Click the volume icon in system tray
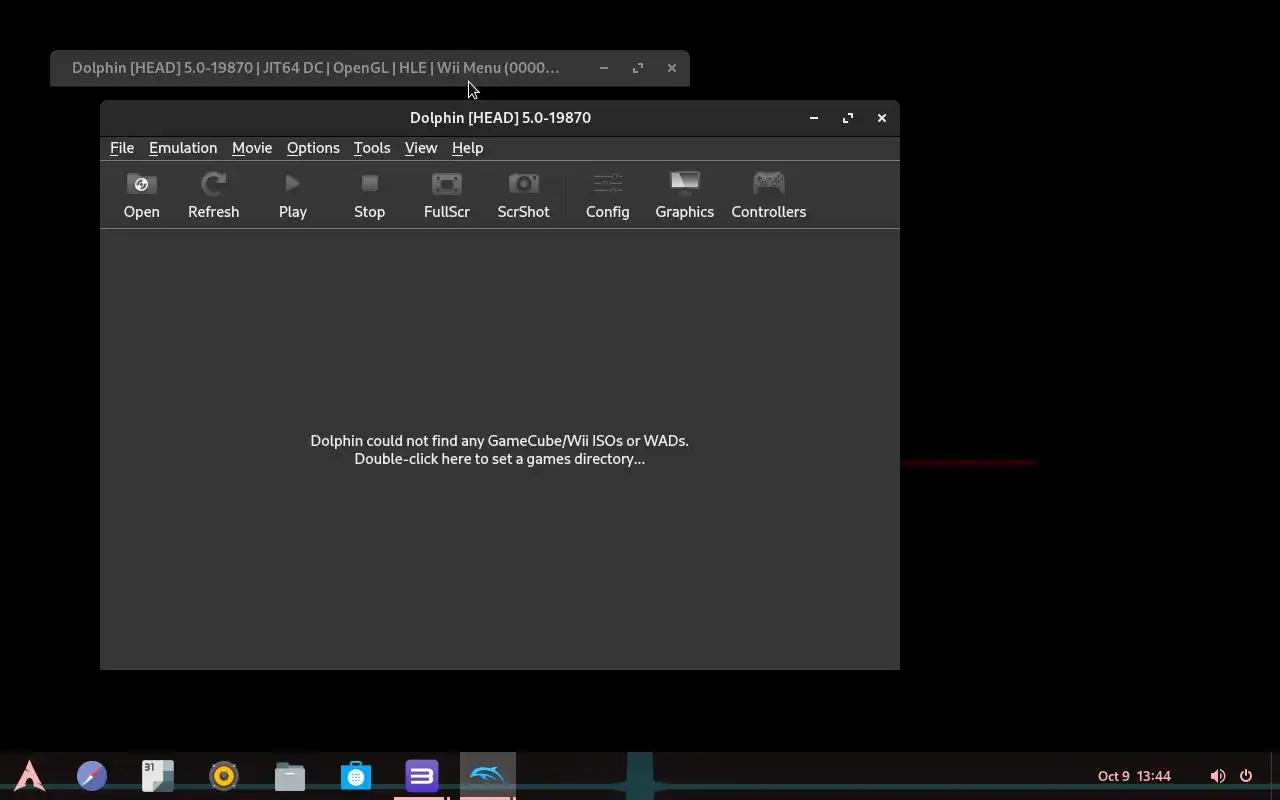 (1217, 776)
